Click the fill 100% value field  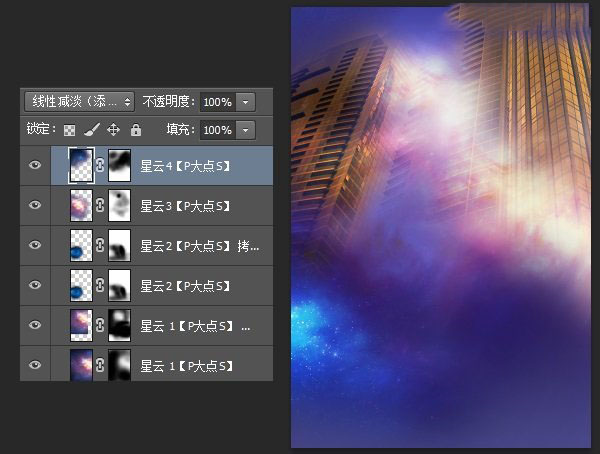pyautogui.click(x=218, y=130)
